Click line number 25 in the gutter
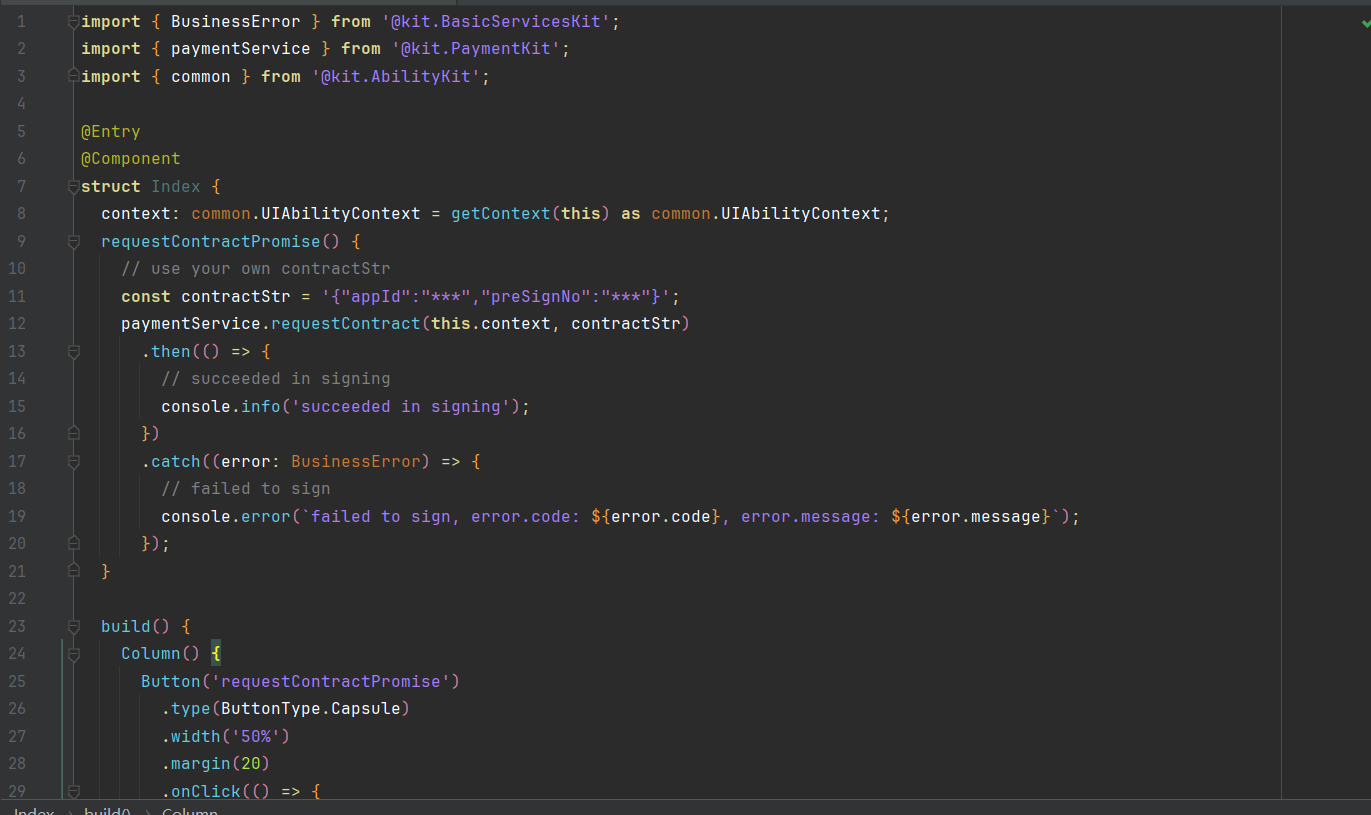The height and width of the screenshot is (815, 1371). point(16,681)
